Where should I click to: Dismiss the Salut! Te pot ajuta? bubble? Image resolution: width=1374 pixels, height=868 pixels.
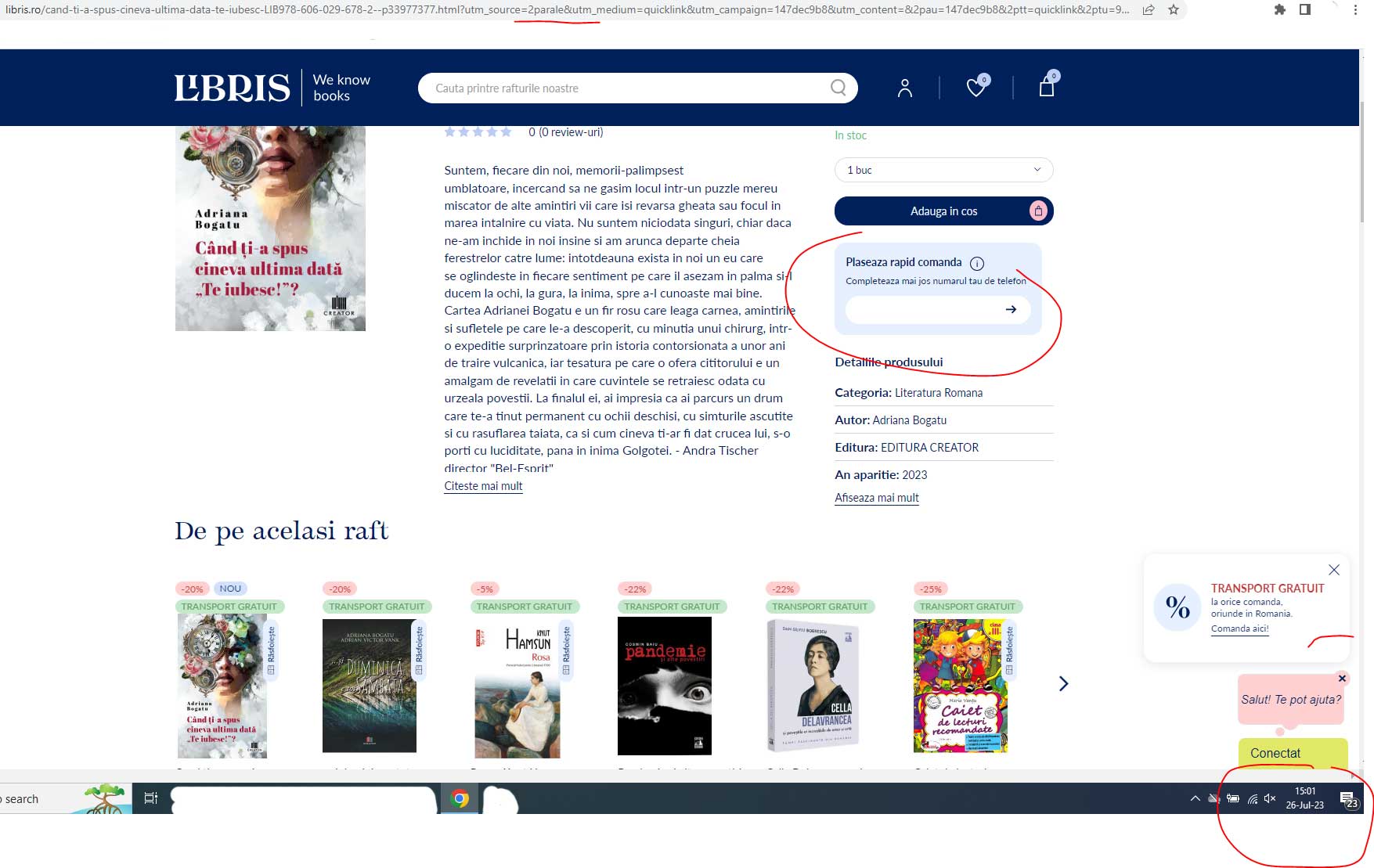[x=1342, y=679]
